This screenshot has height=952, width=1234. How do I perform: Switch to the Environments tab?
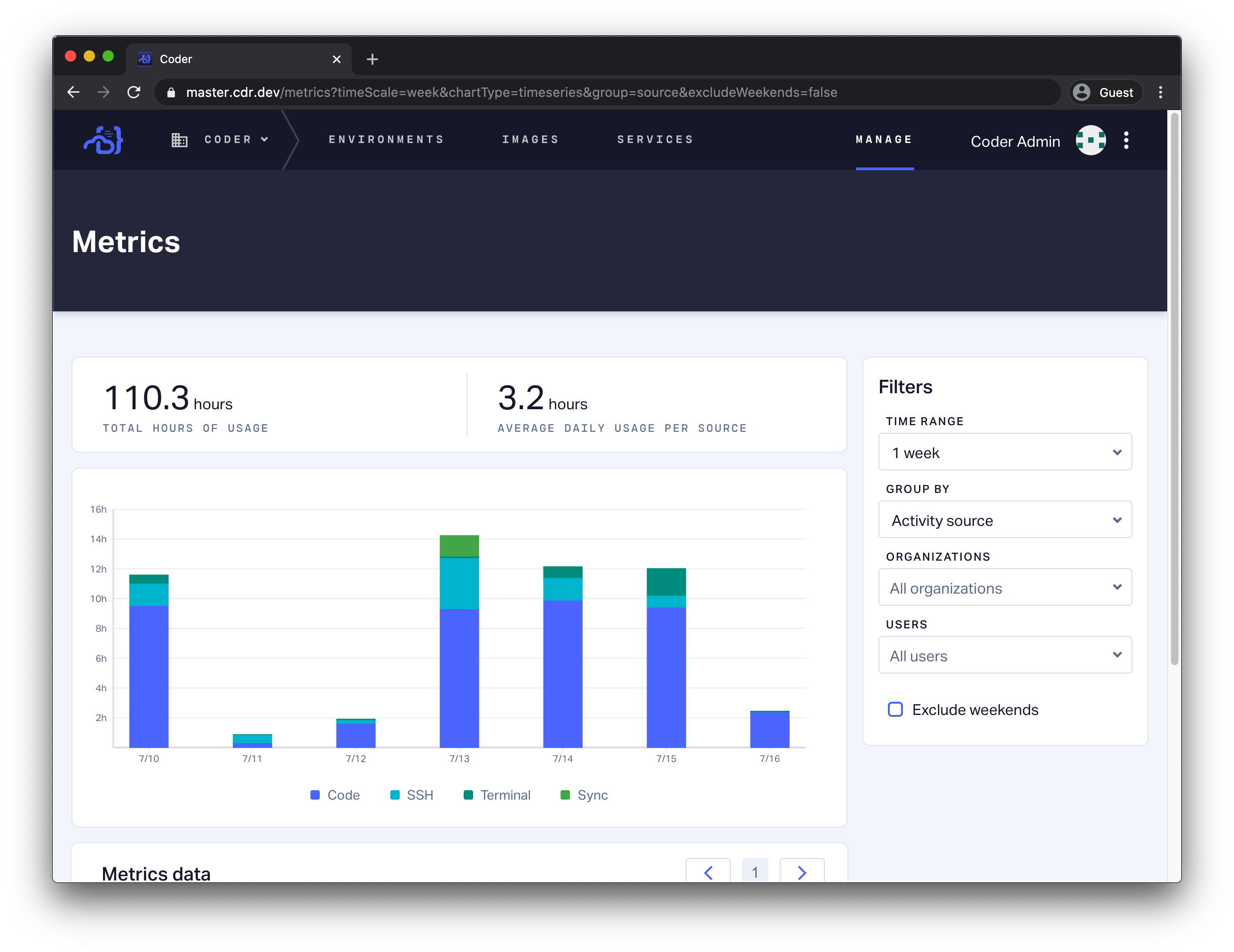(x=387, y=140)
